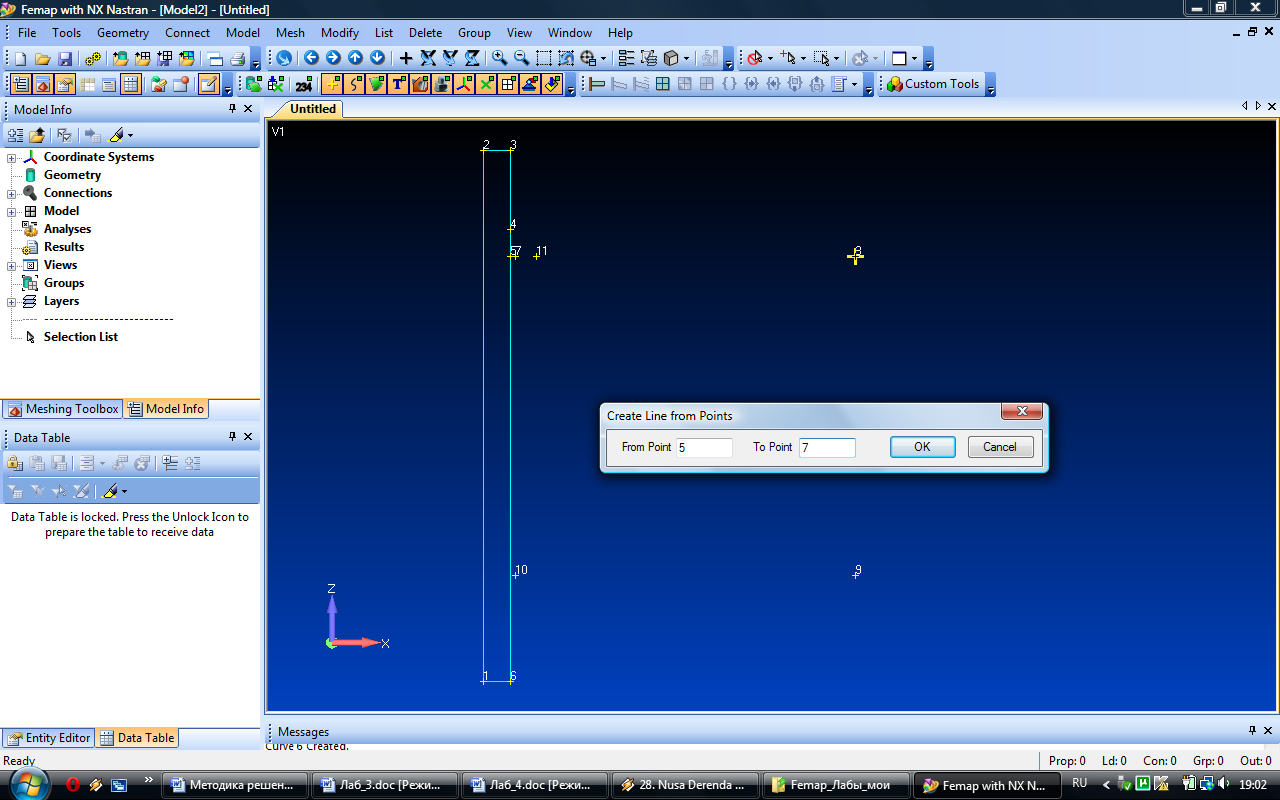Screen dimensions: 1280x800
Task: Click the RU language indicator
Action: (x=1080, y=784)
